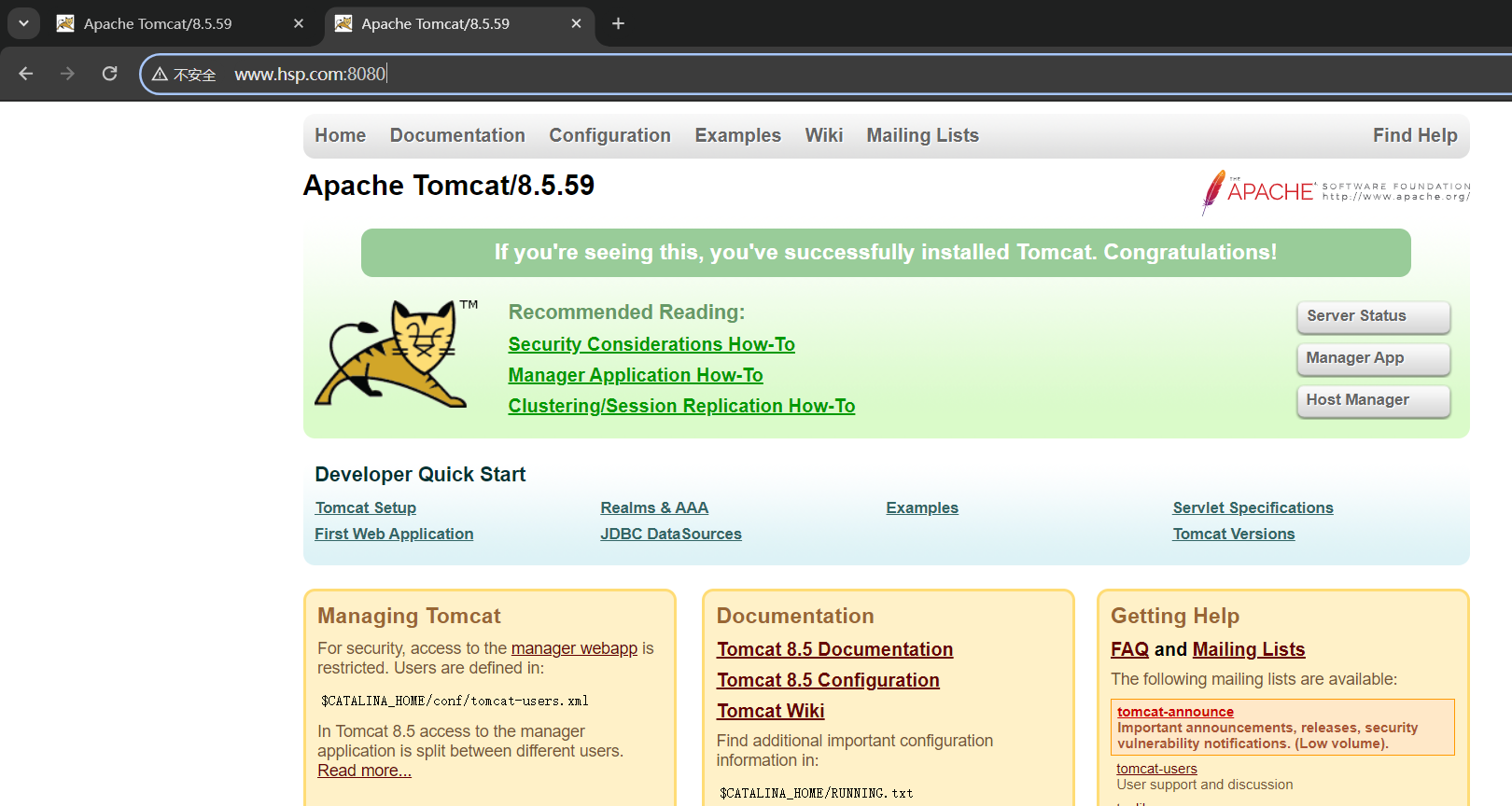Open the FAQ link under Getting Help
The height and width of the screenshot is (806, 1512).
[1129, 649]
